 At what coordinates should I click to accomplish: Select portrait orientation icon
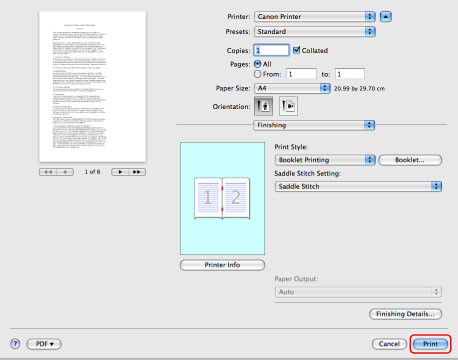(x=263, y=106)
